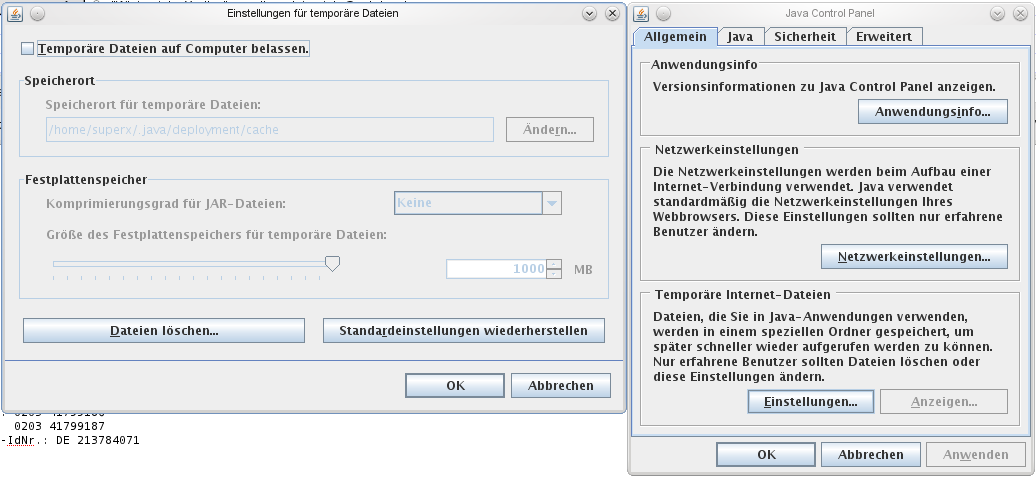Switch to Allgemein tab
The width and height of the screenshot is (1036, 479).
tap(675, 37)
